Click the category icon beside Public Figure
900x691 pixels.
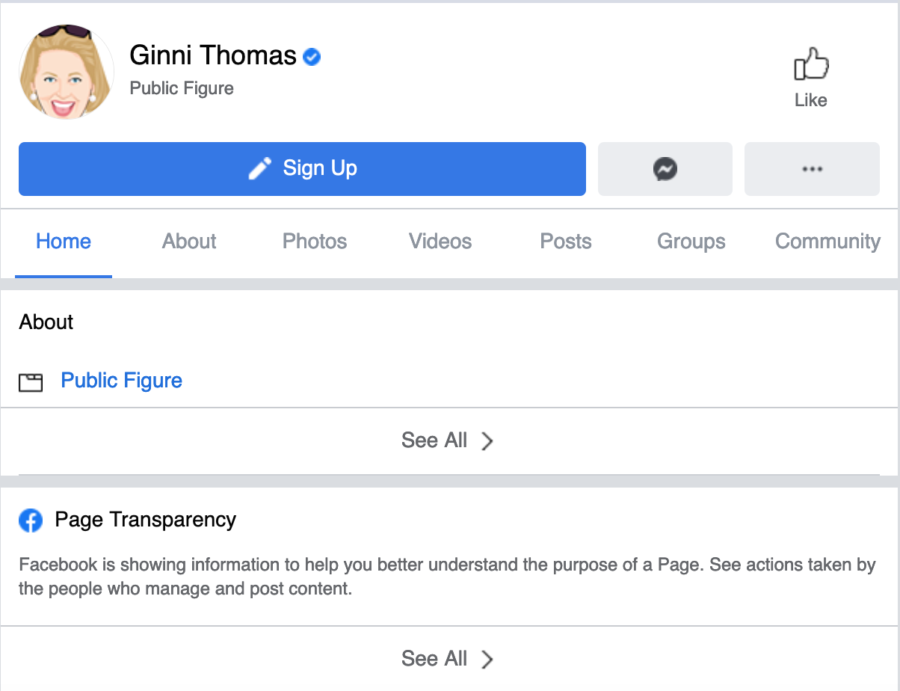pos(30,382)
